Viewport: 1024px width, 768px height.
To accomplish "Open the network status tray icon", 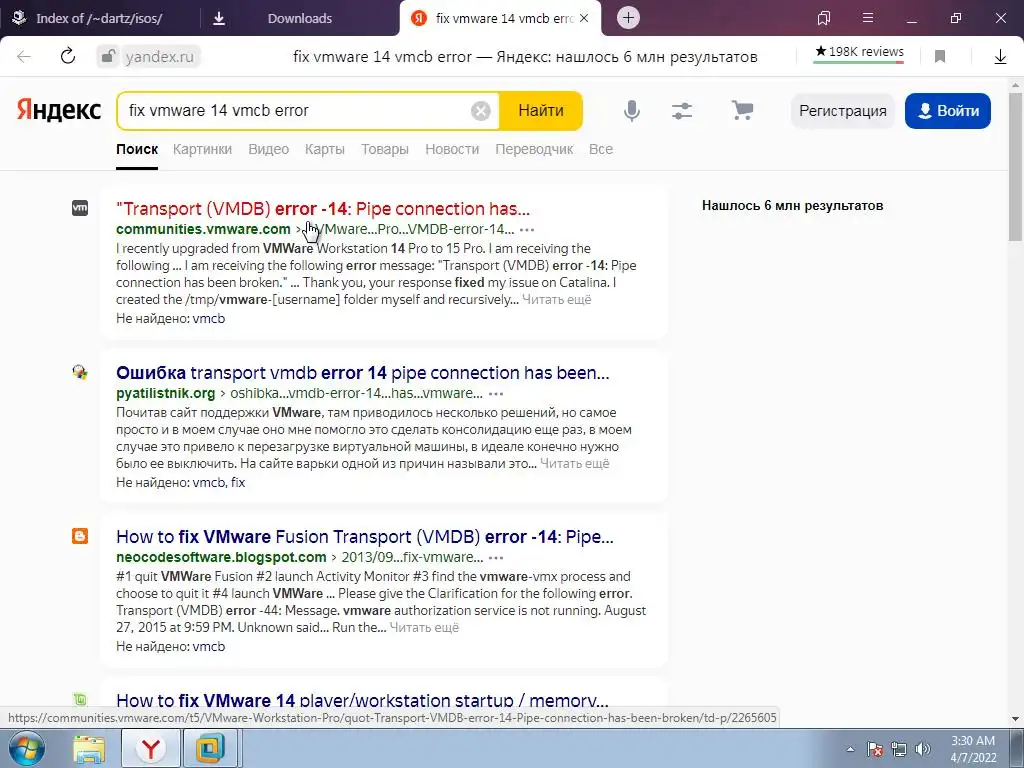I will point(899,749).
